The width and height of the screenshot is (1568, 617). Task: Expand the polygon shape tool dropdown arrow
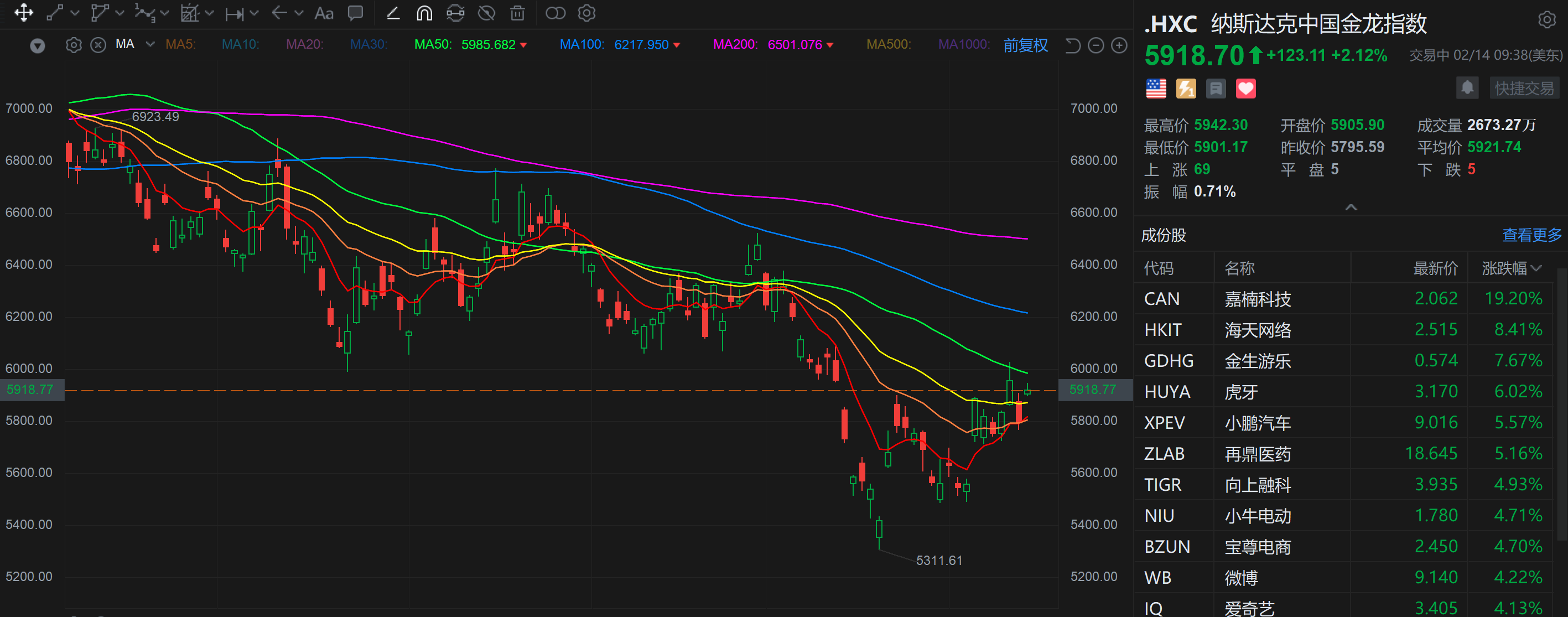point(120,13)
